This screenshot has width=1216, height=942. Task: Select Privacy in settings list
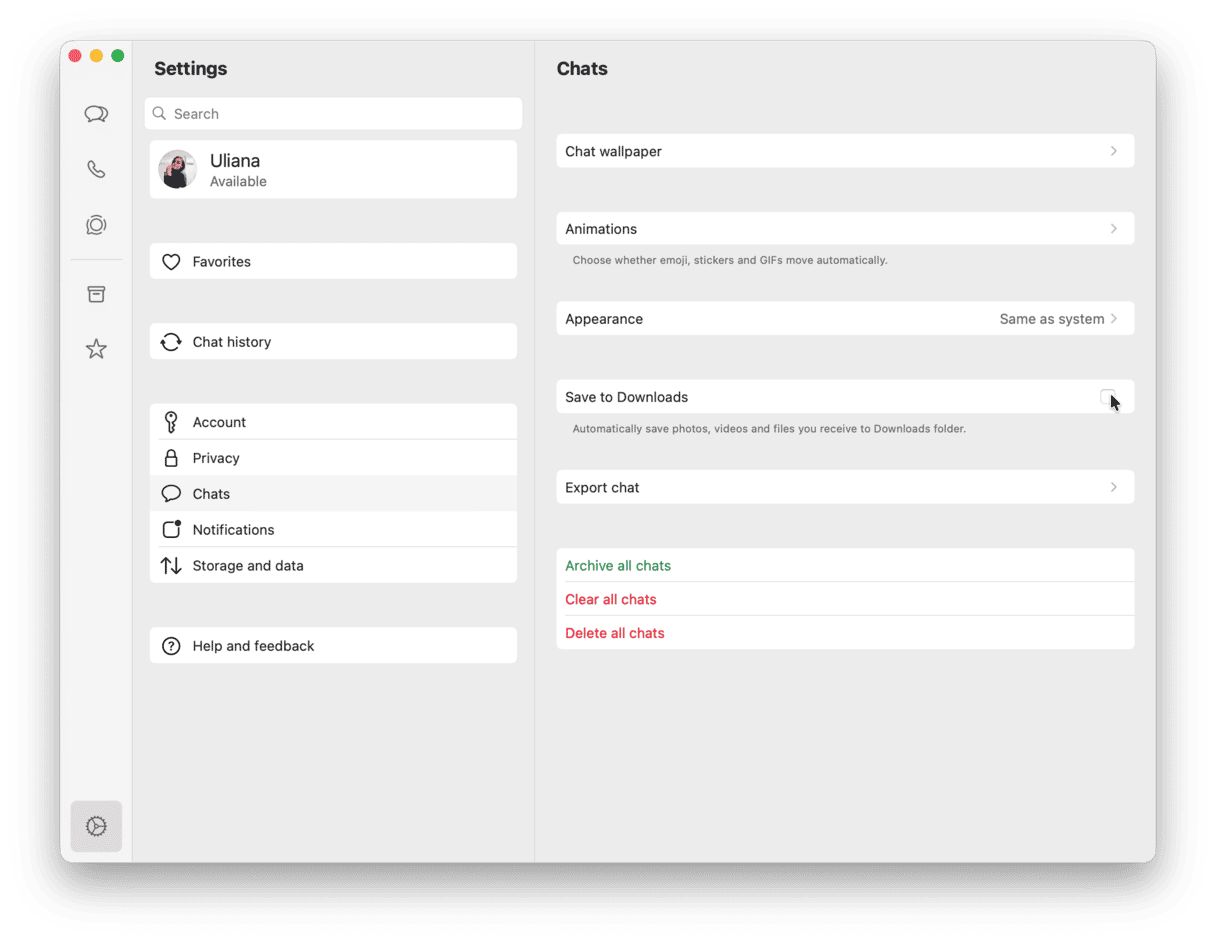216,458
